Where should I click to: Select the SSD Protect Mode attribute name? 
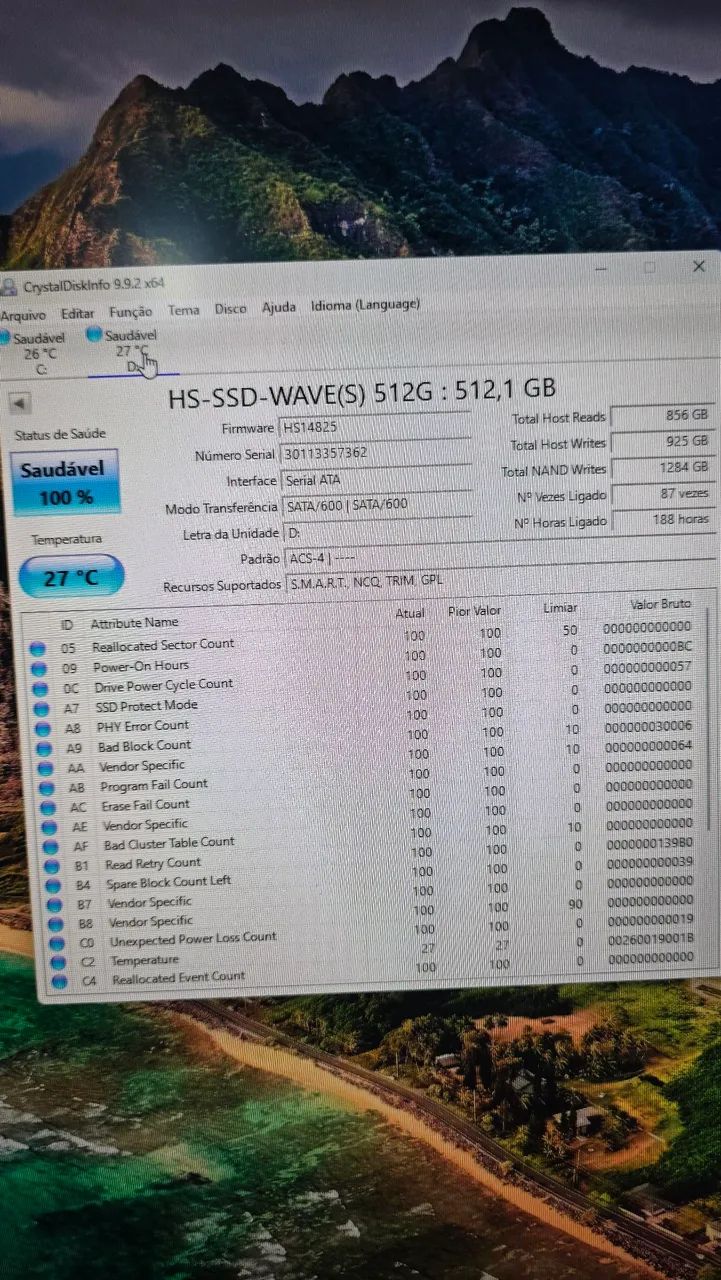click(146, 706)
